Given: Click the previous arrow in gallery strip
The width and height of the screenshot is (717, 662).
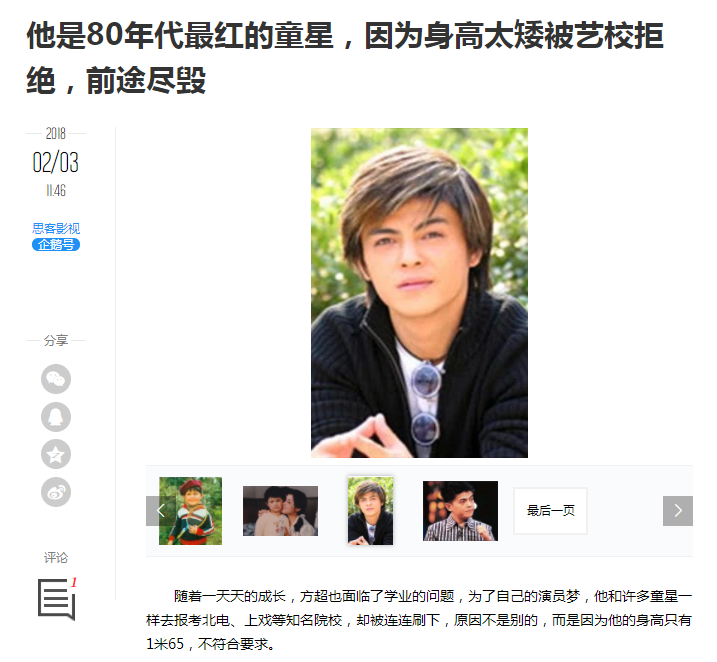Looking at the screenshot, I should [160, 511].
